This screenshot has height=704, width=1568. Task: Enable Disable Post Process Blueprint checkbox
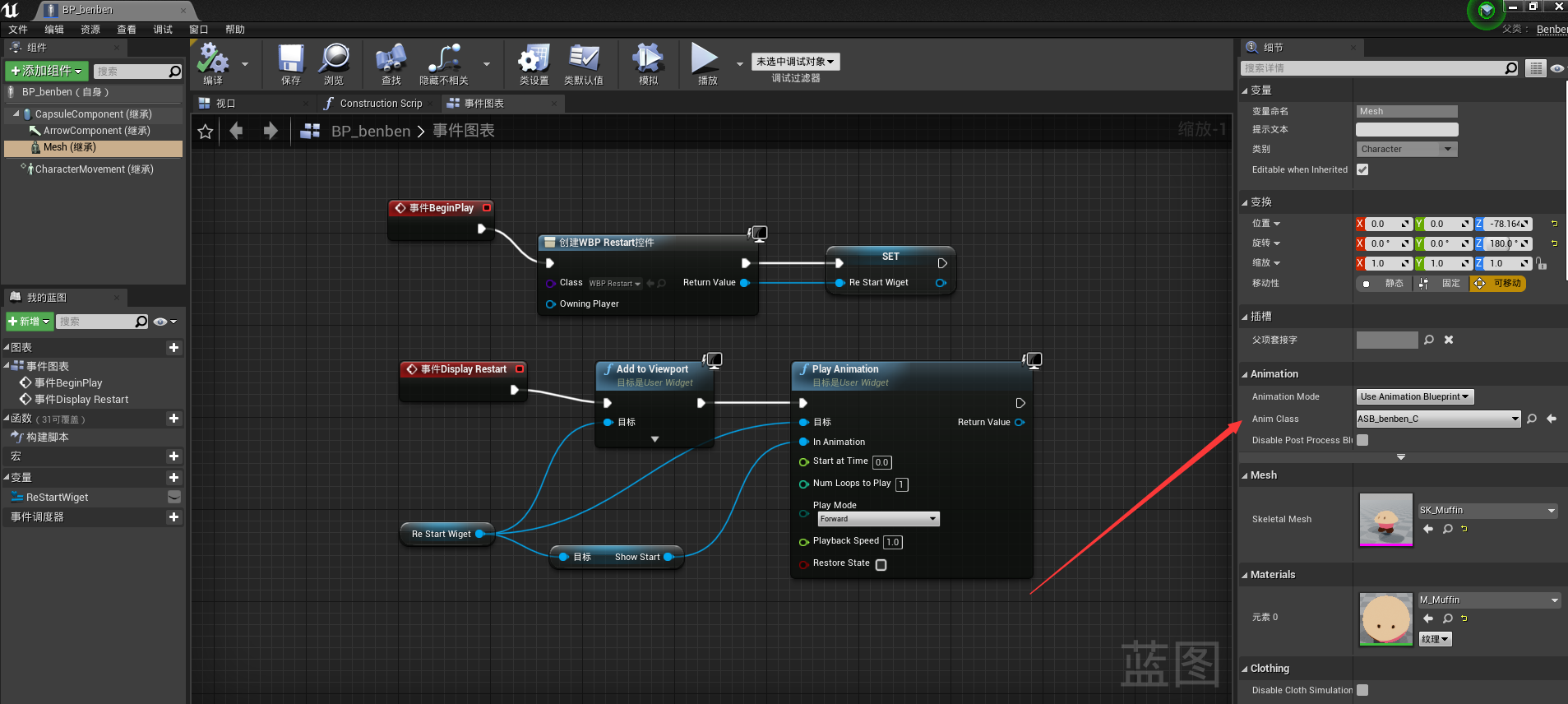pyautogui.click(x=1362, y=440)
